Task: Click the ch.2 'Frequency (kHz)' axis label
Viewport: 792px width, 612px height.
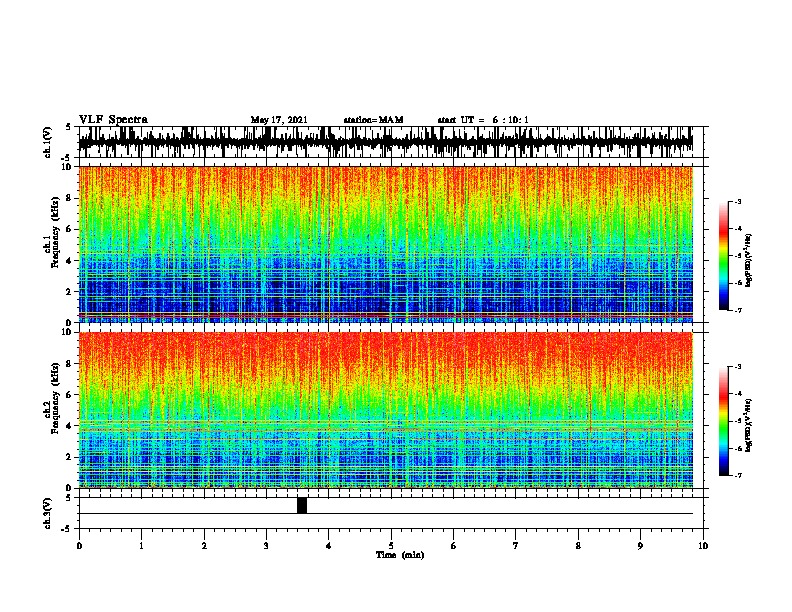Action: click(x=55, y=397)
